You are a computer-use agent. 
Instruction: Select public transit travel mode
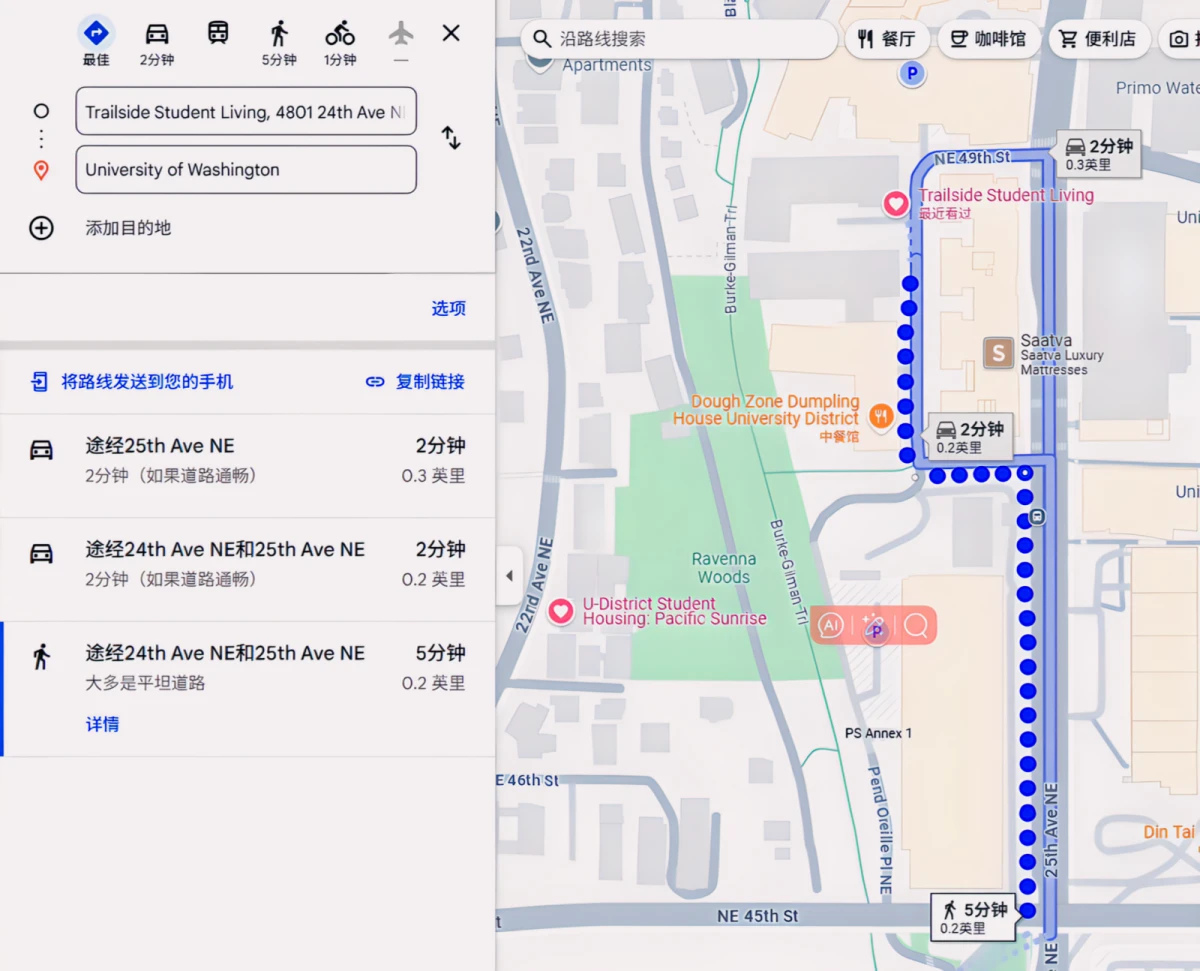point(218,33)
